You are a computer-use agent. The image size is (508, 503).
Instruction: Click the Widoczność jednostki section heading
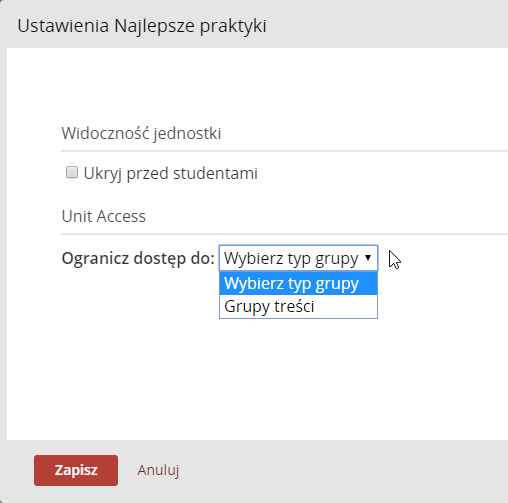141,133
